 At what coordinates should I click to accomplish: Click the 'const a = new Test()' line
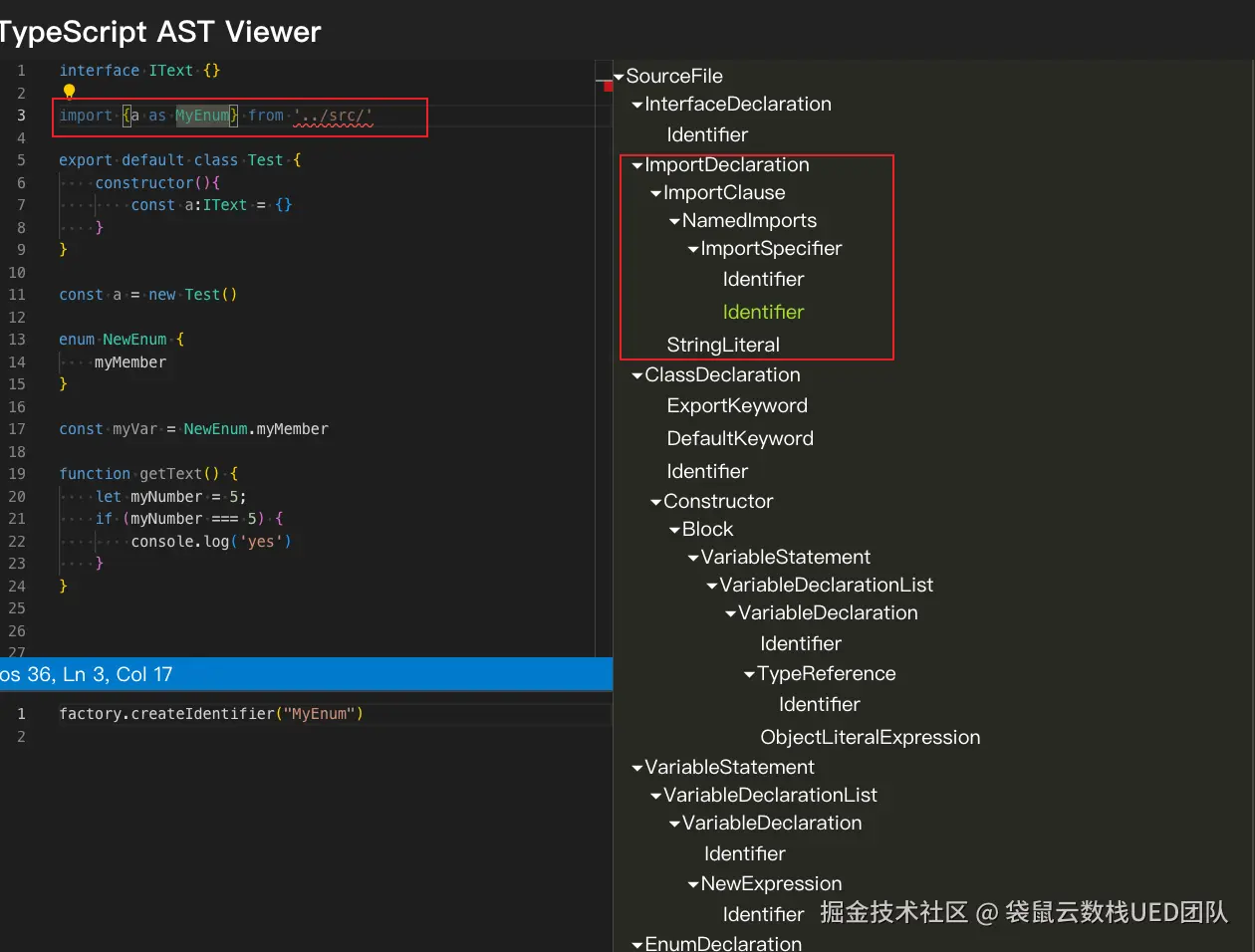coord(148,295)
